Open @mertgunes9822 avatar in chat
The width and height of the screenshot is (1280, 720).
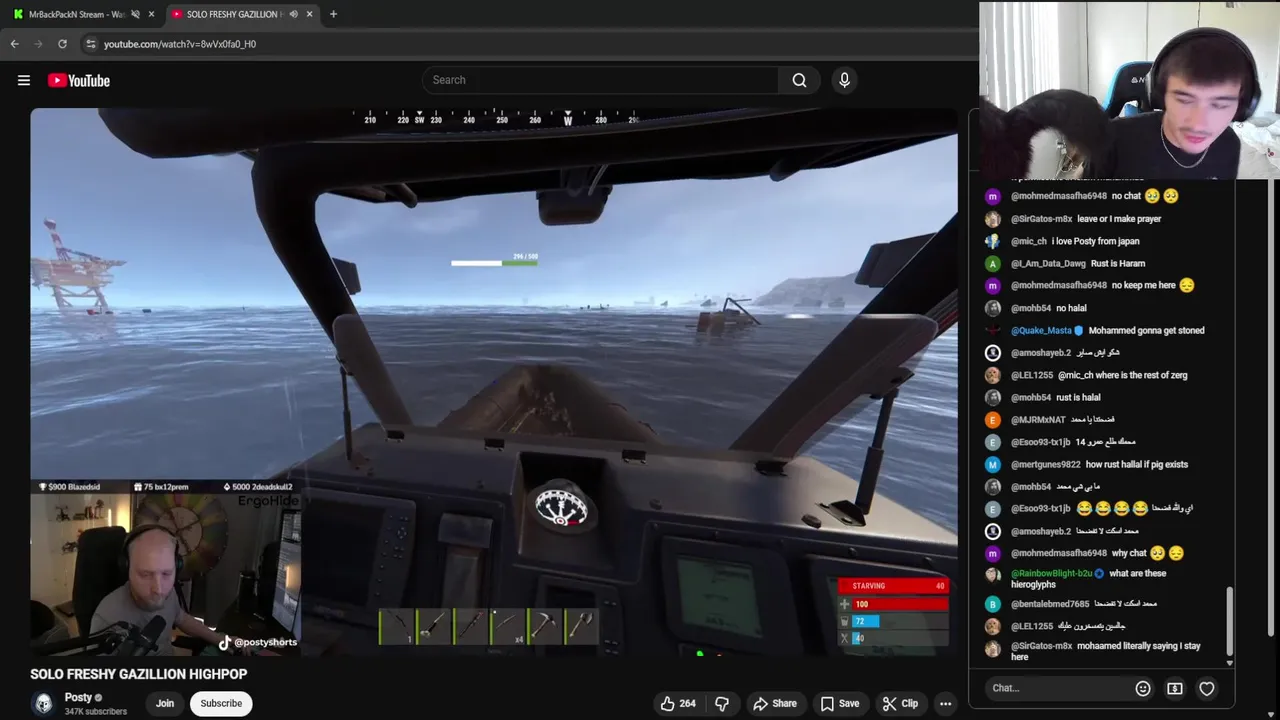tap(992, 464)
